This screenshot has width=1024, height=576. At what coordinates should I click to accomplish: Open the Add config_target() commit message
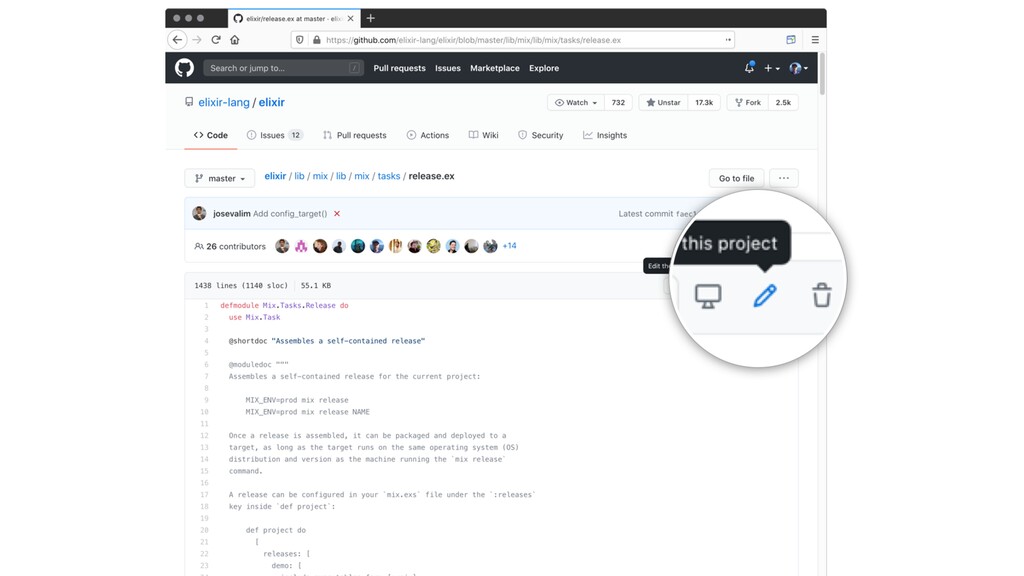[x=290, y=214]
